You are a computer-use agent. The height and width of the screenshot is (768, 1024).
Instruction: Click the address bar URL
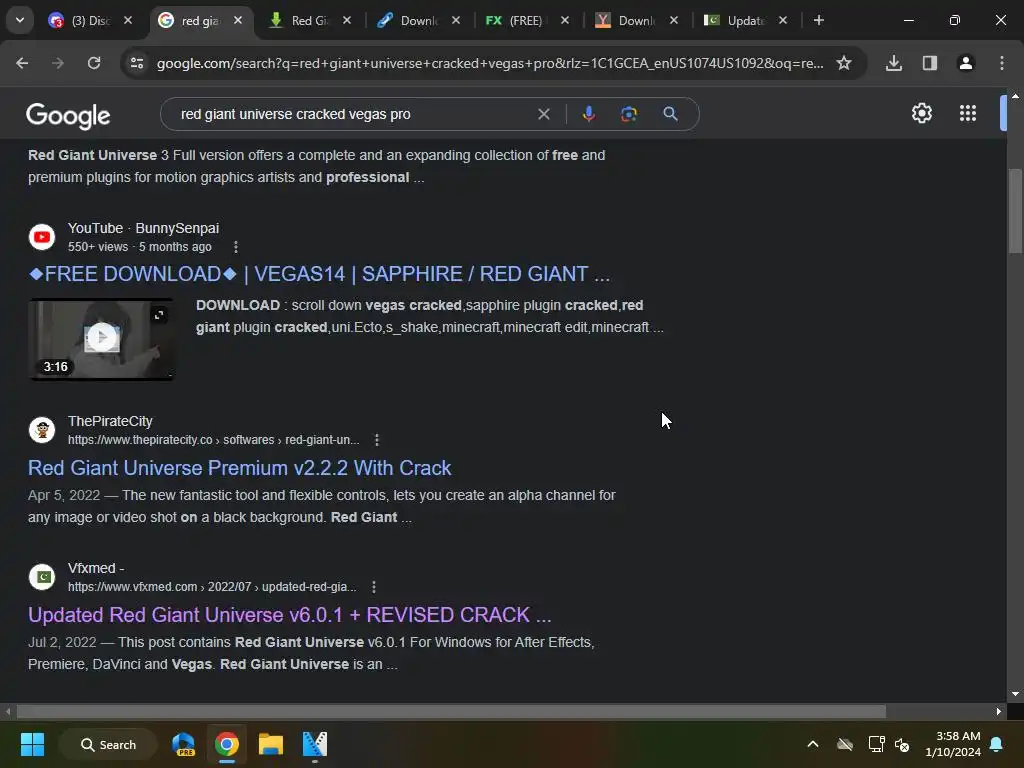click(490, 63)
